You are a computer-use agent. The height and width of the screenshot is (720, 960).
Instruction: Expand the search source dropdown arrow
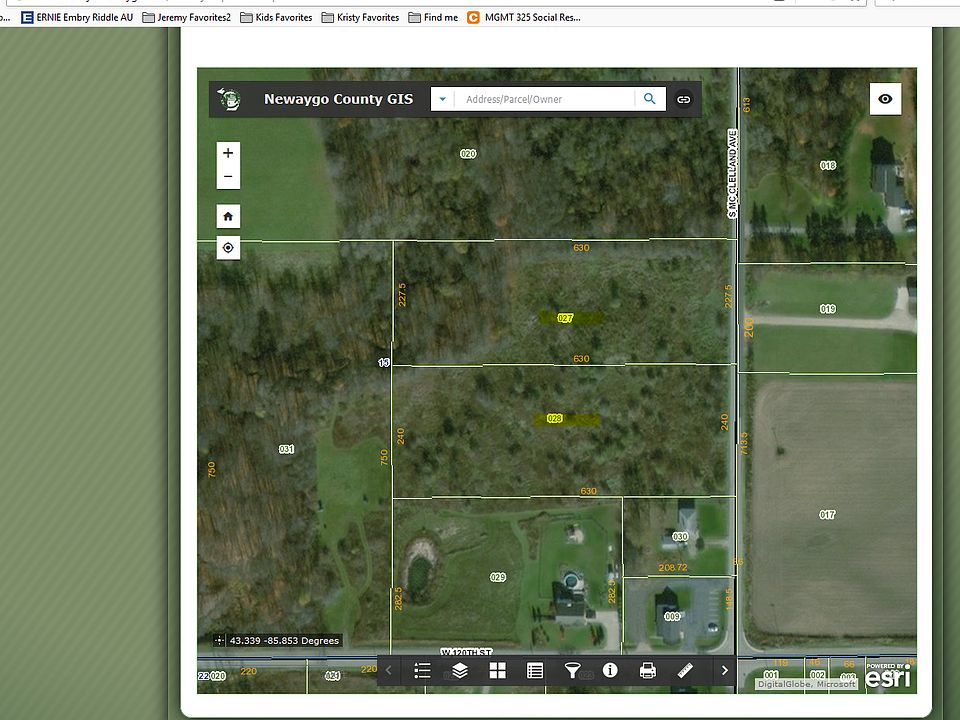coord(443,99)
